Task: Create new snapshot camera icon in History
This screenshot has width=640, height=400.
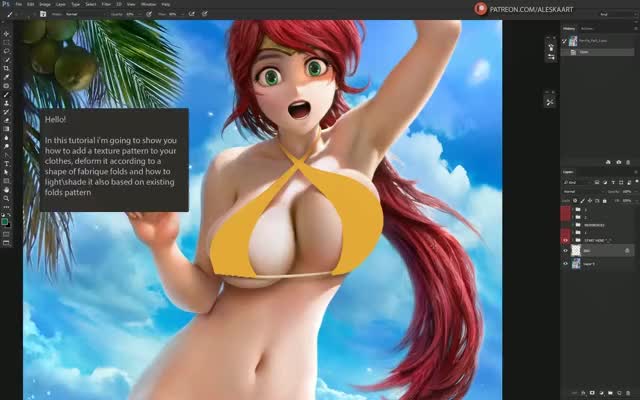Action: 619,162
